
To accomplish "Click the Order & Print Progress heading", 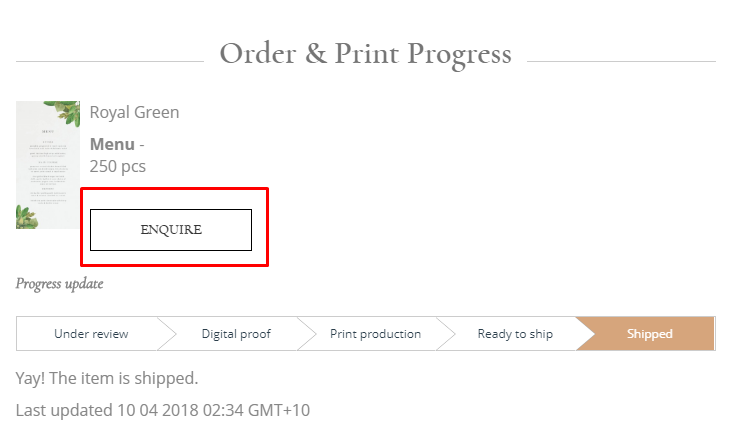I will click(366, 54).
